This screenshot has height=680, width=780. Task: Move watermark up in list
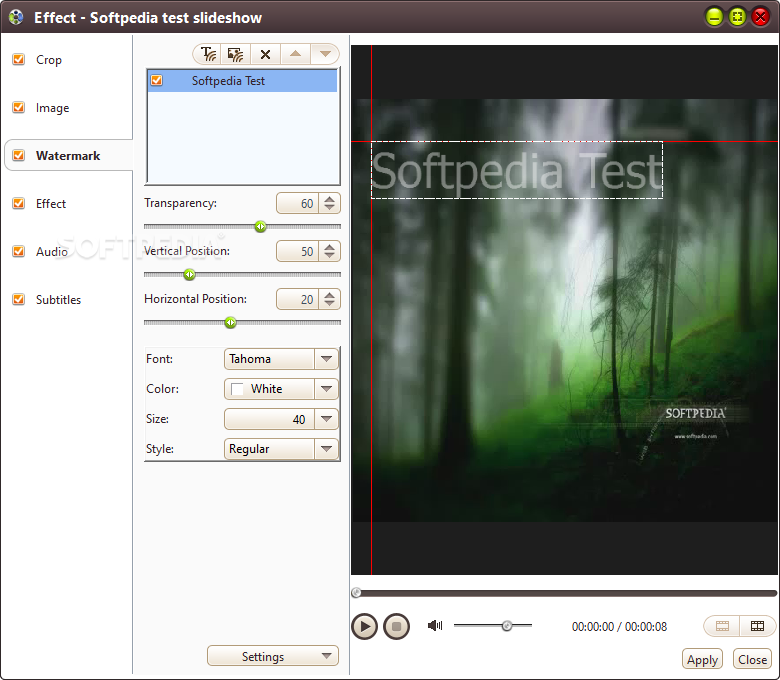[x=295, y=54]
